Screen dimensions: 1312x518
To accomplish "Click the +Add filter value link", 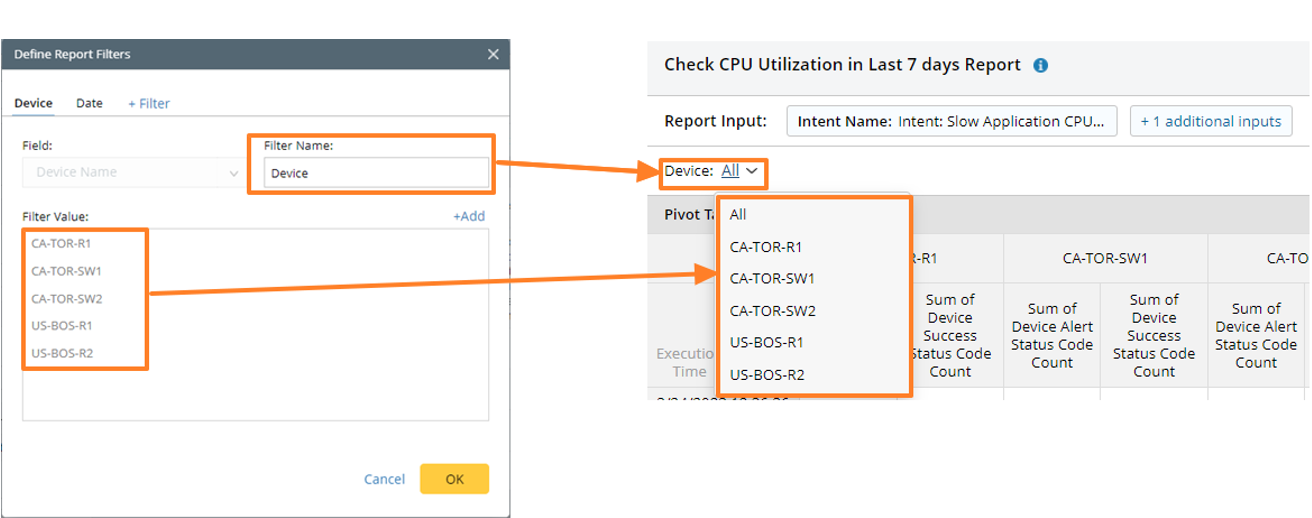I will [468, 216].
